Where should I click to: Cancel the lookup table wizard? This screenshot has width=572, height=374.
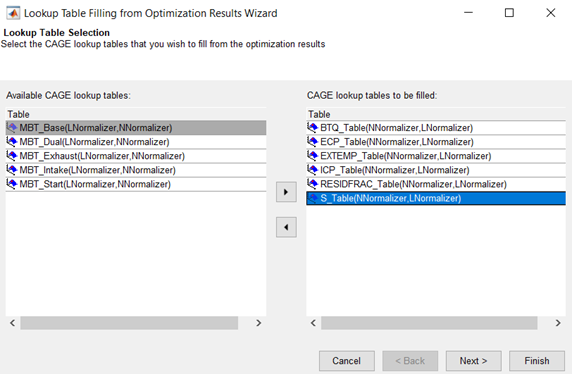(x=347, y=361)
